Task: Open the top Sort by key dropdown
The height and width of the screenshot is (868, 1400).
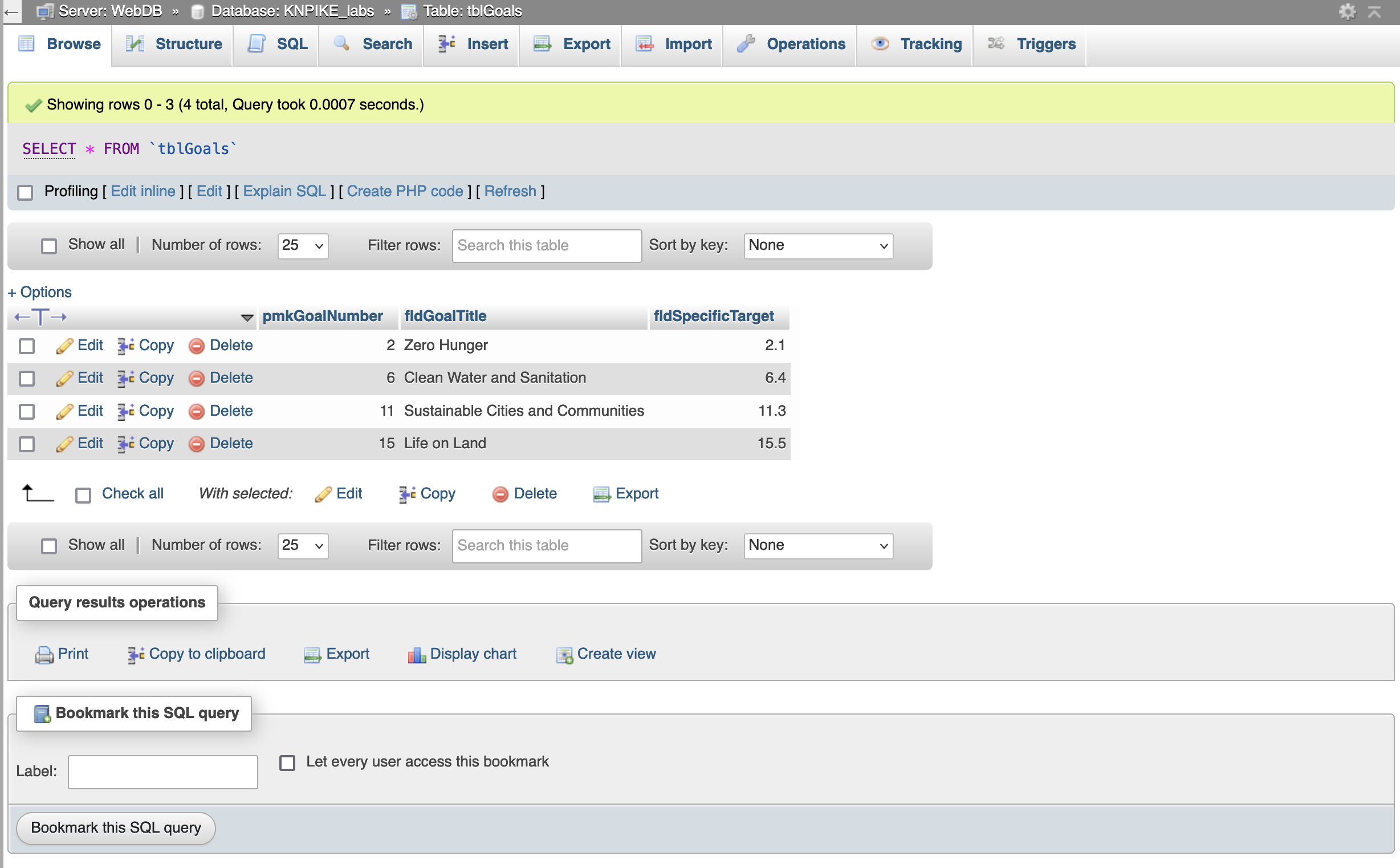Action: [817, 246]
